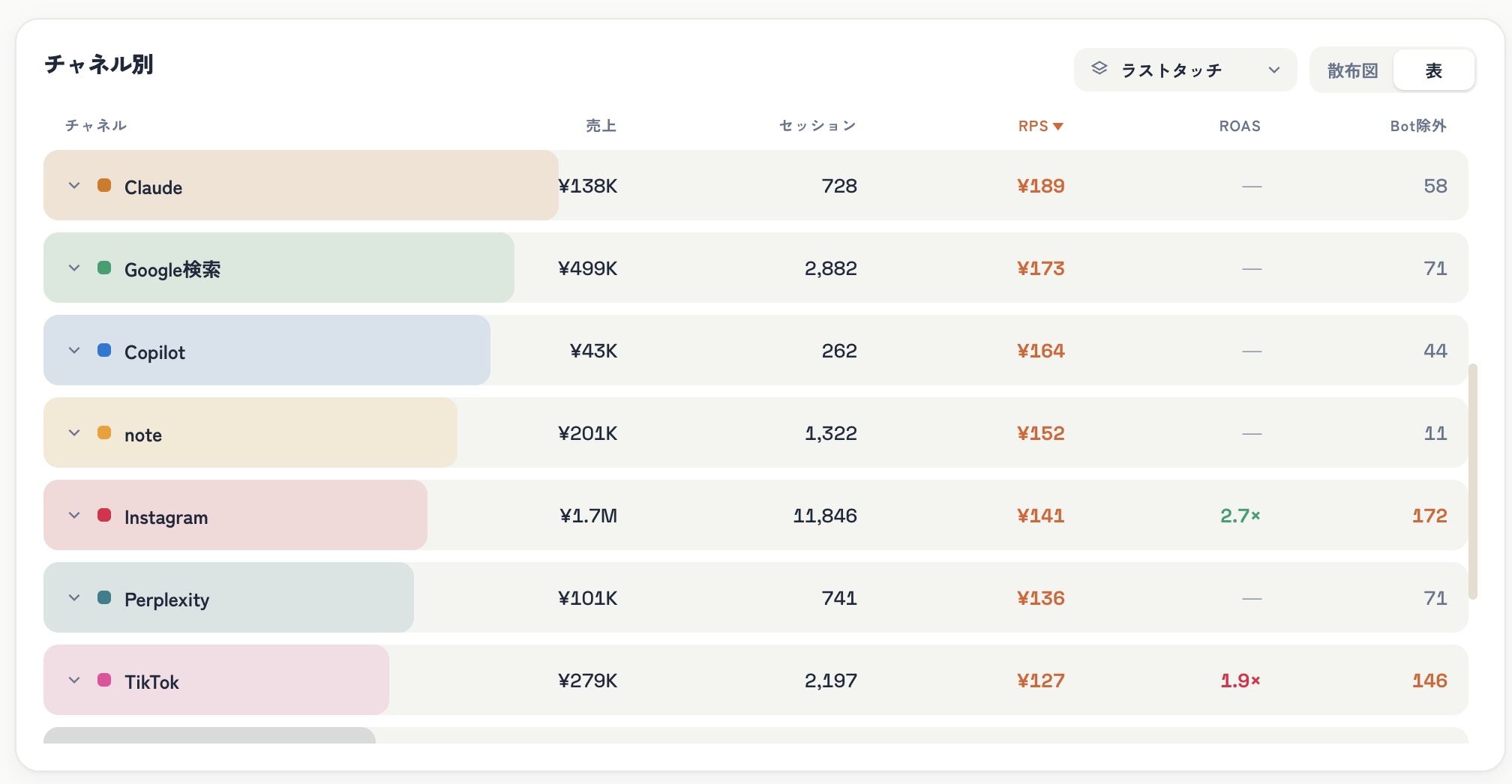Image resolution: width=1512 pixels, height=784 pixels.
Task: Sort by ROAS column header
Action: [x=1240, y=126]
